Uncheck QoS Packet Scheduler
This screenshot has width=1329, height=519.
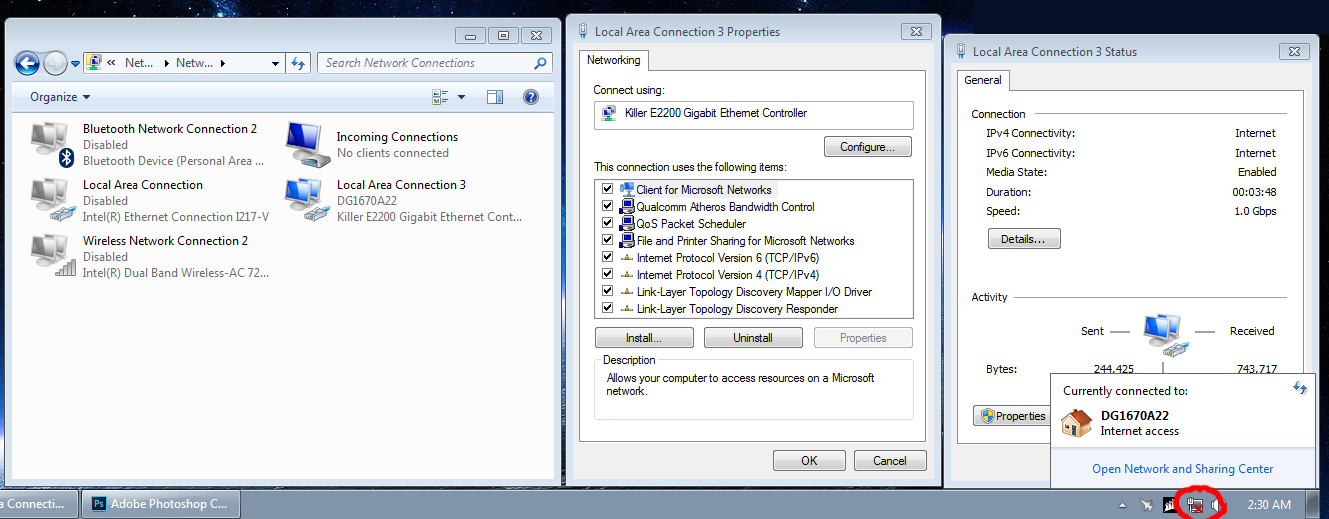(607, 223)
